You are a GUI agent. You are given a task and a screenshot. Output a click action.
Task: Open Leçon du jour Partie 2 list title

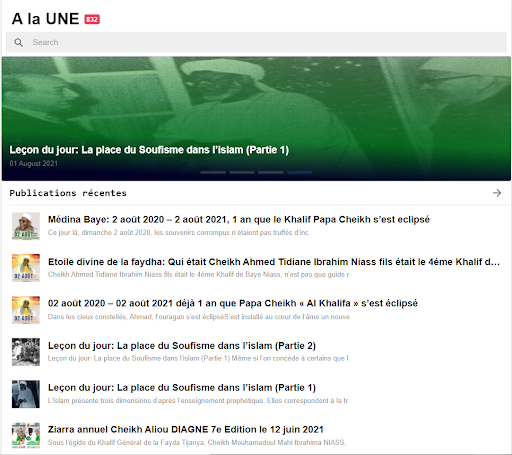[x=182, y=346]
